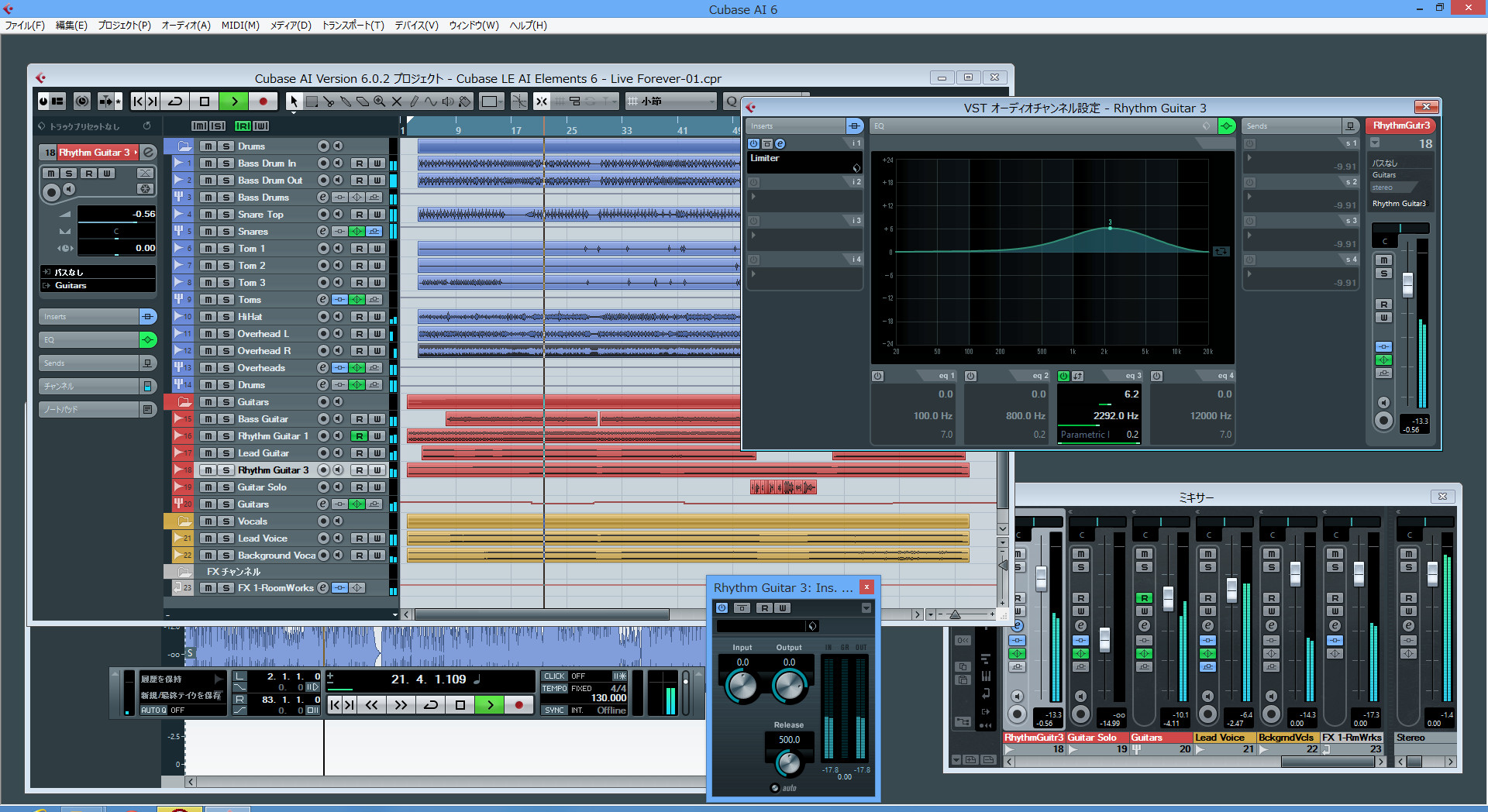
Task: Open Edit Channel Settings in Rhythm Guitar inspector
Action: (x=149, y=153)
